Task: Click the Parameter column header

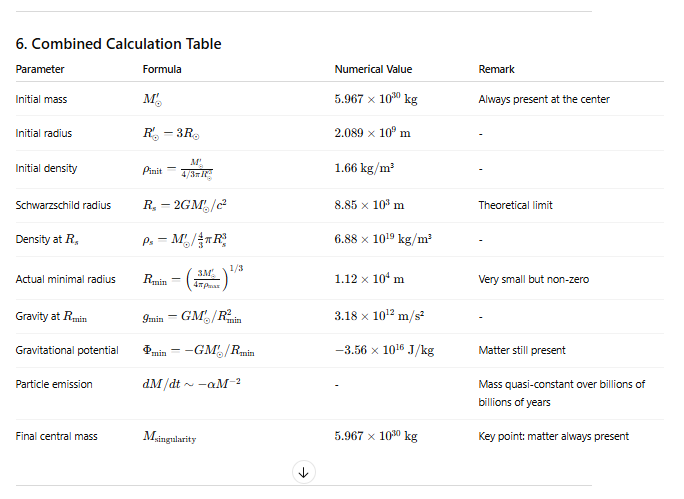Action: coord(40,69)
